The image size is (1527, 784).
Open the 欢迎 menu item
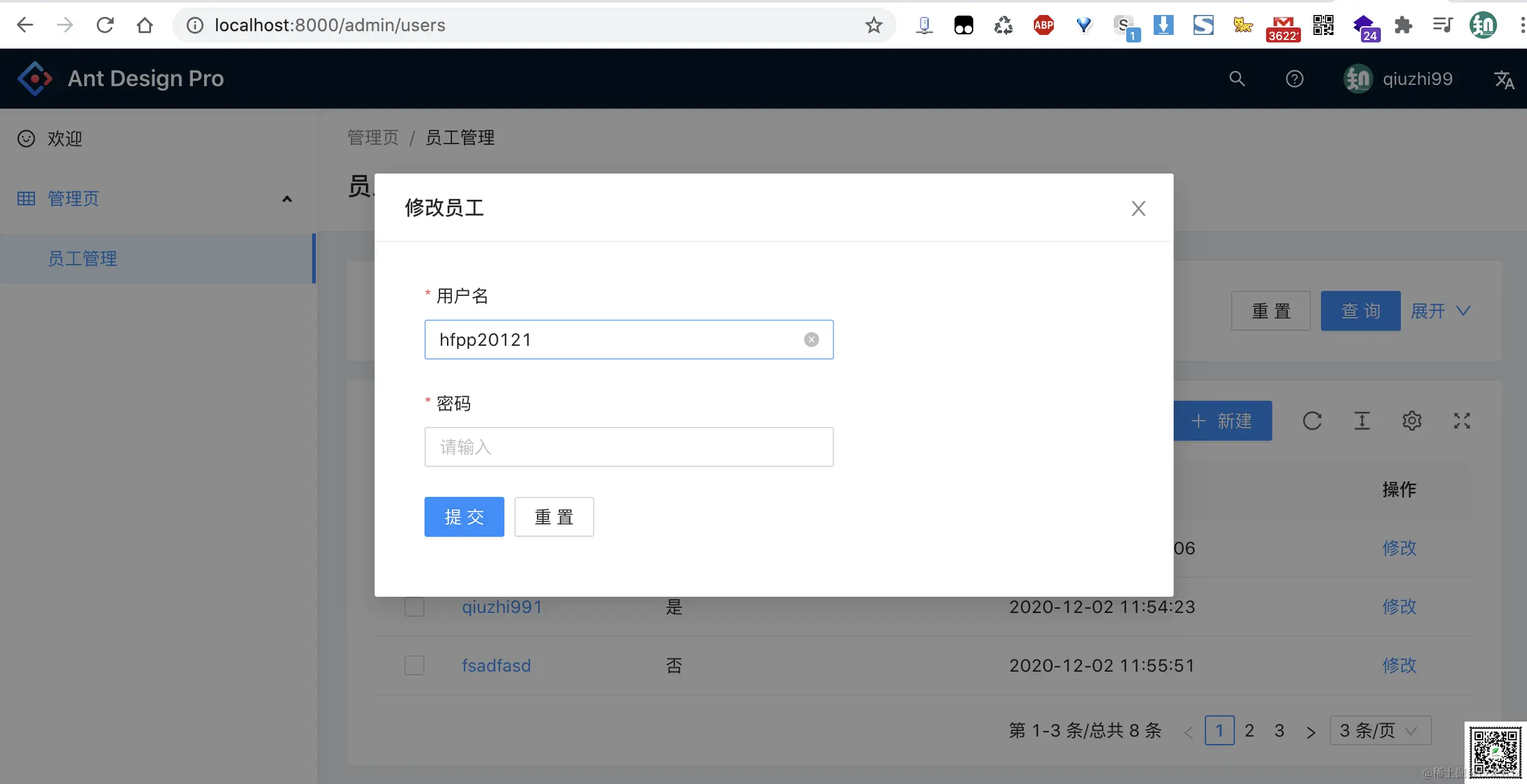[x=65, y=139]
